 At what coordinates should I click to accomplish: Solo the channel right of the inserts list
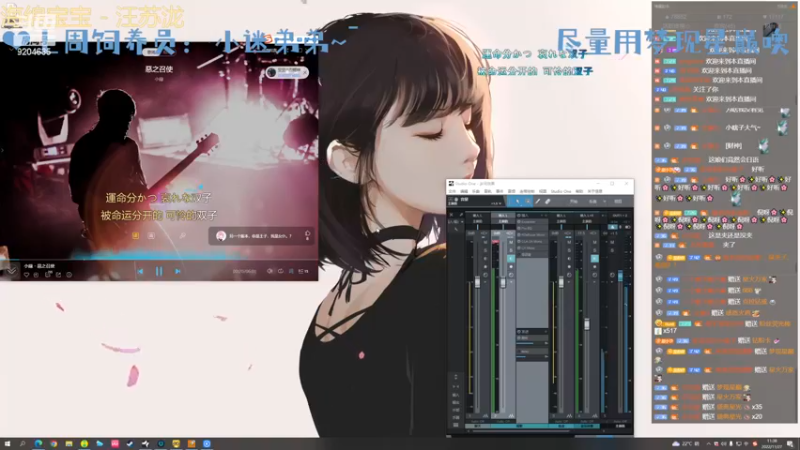[569, 250]
